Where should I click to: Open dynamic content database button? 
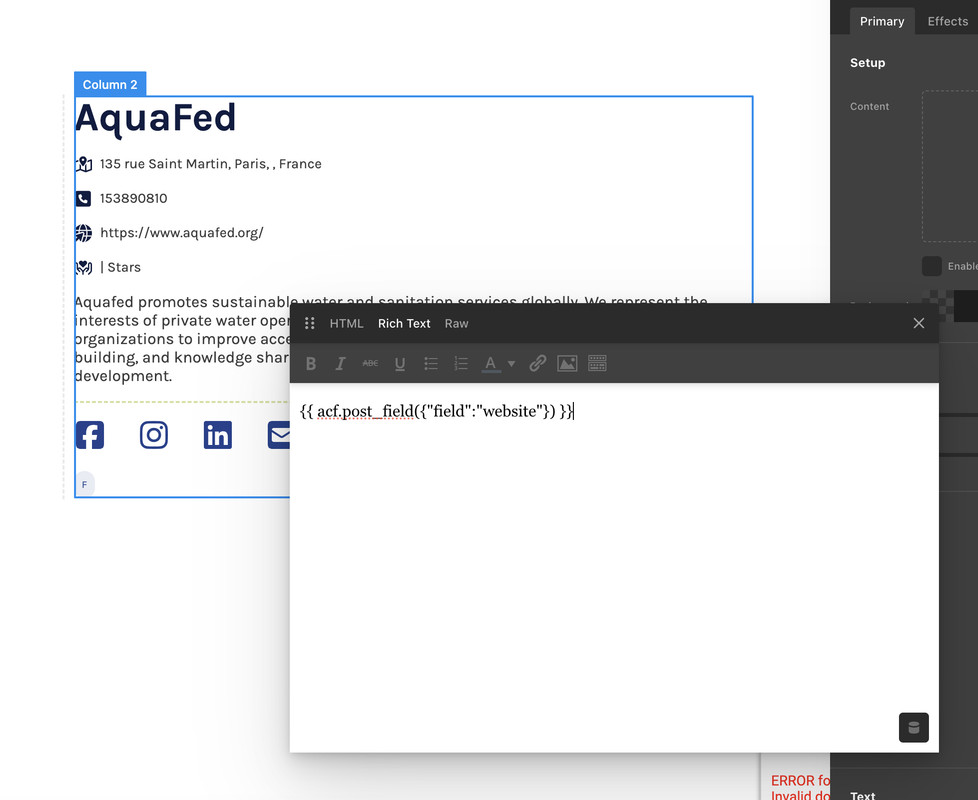(x=914, y=728)
